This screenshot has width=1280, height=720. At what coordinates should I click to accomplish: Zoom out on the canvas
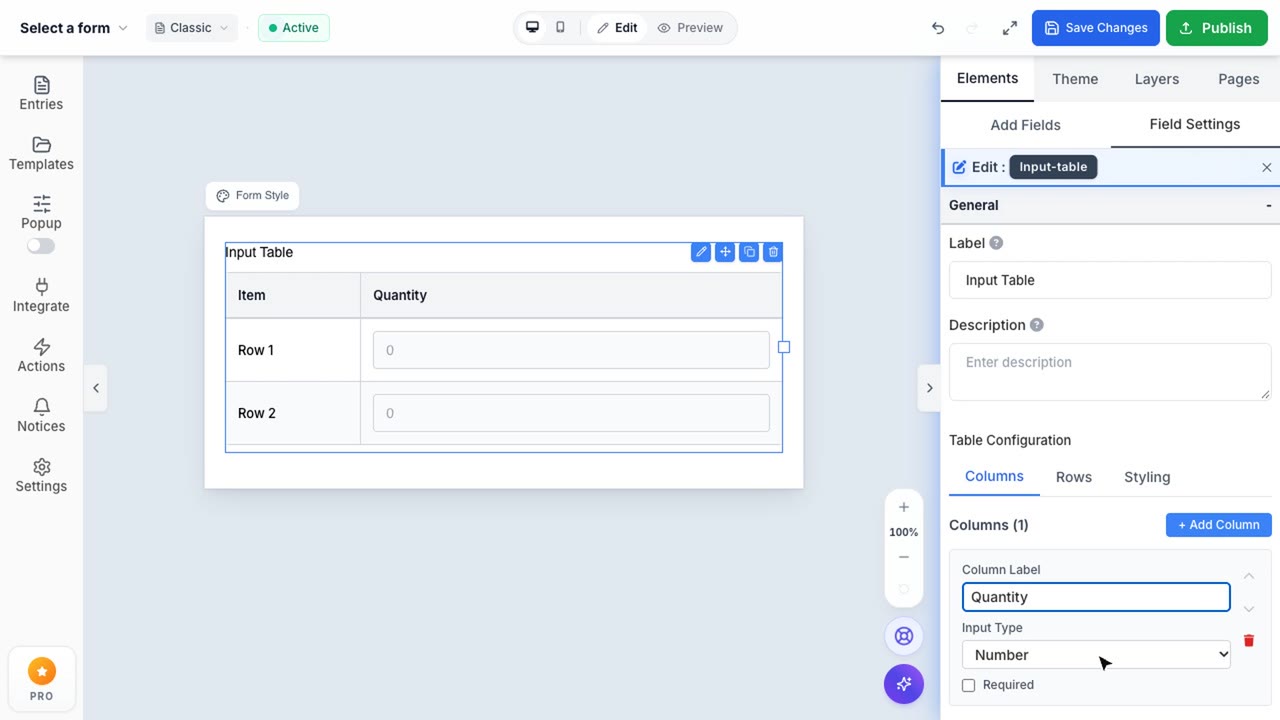point(904,557)
